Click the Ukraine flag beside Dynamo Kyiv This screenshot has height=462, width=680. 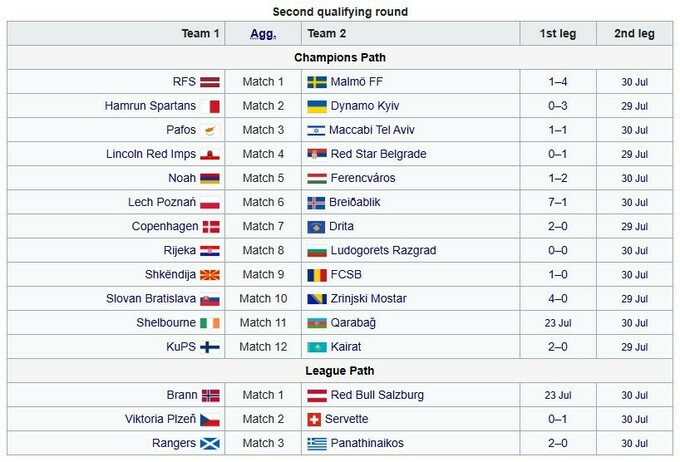pyautogui.click(x=316, y=106)
